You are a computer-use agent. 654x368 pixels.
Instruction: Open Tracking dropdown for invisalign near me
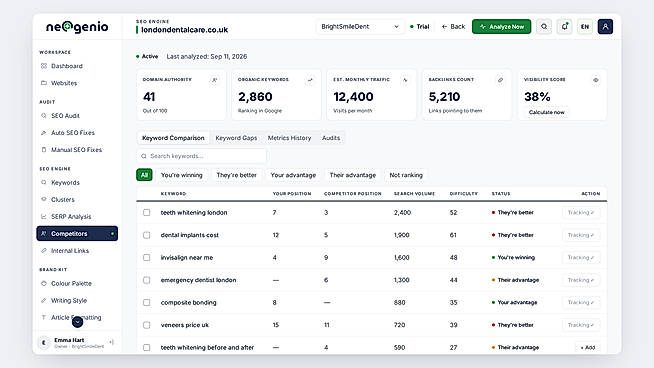[581, 257]
